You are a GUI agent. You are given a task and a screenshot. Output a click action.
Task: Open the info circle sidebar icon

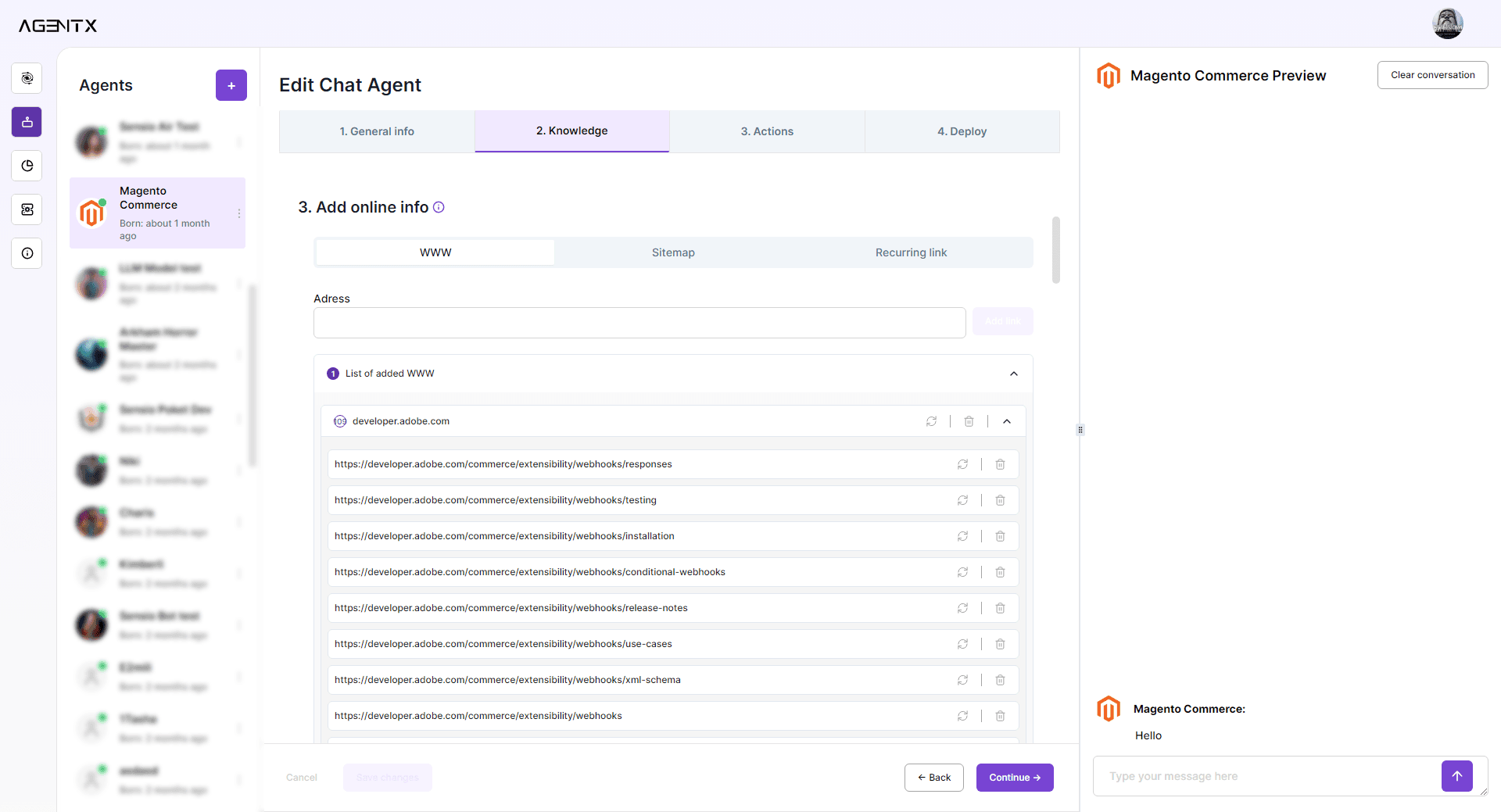pyautogui.click(x=27, y=253)
